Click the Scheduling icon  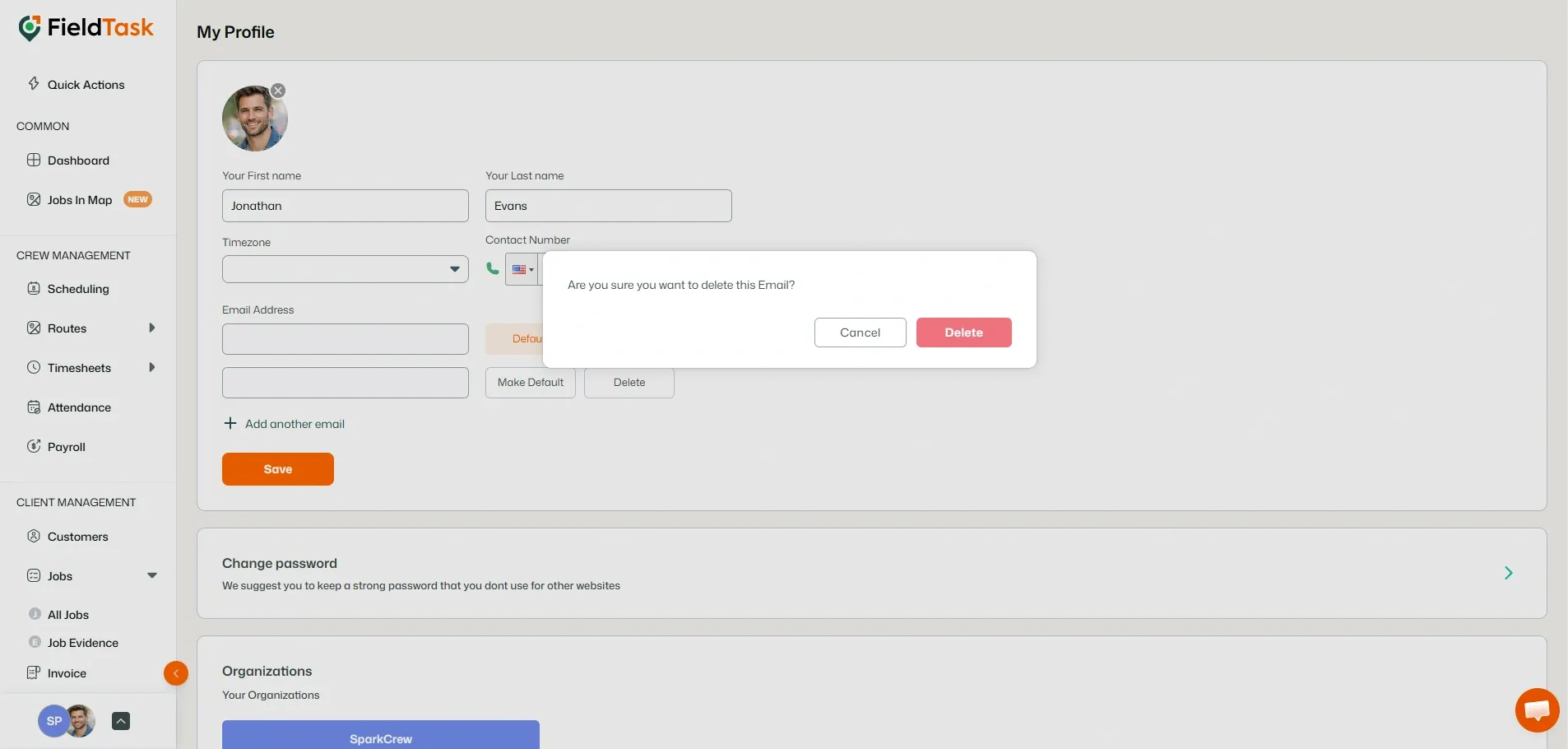point(34,288)
